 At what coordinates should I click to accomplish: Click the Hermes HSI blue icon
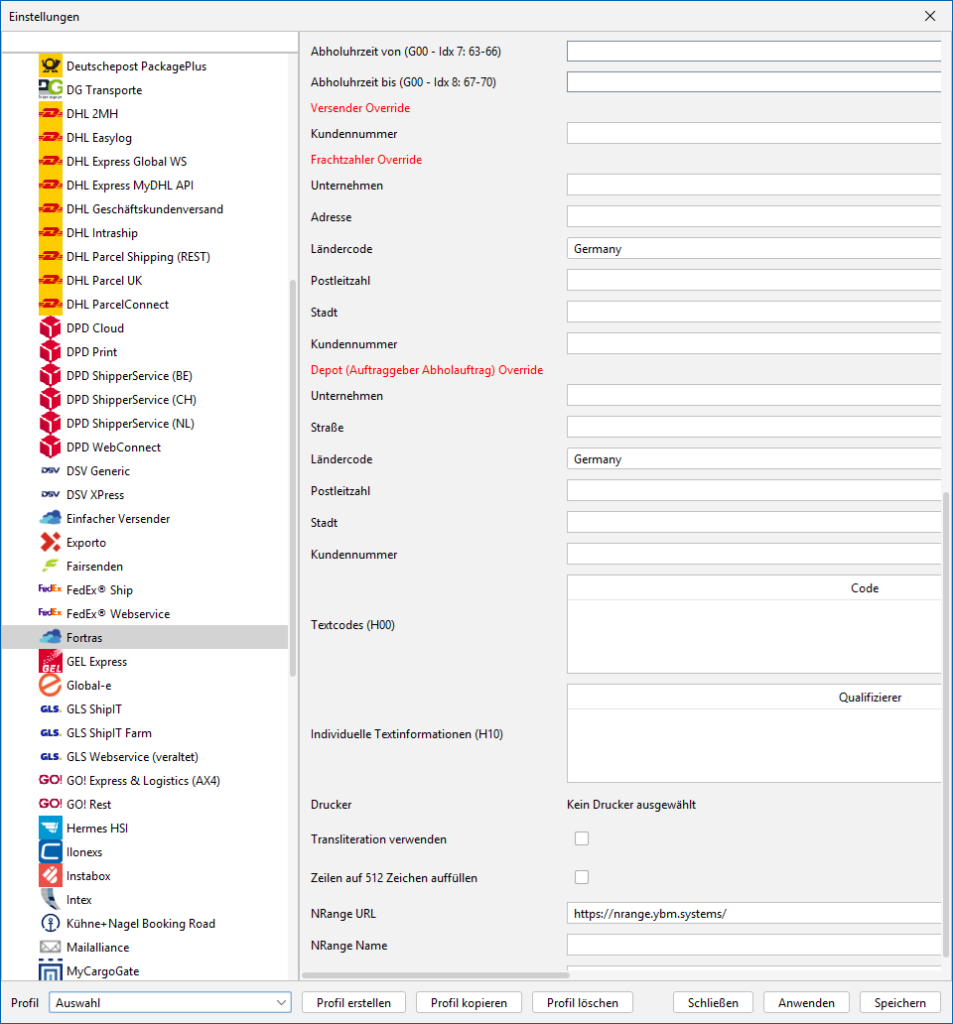click(x=50, y=828)
